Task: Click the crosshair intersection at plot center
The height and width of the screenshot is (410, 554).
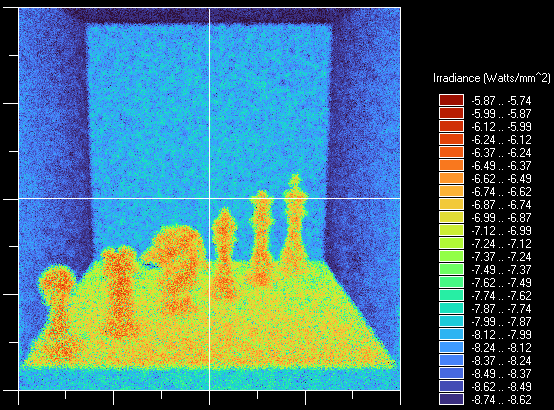Action: pos(210,199)
